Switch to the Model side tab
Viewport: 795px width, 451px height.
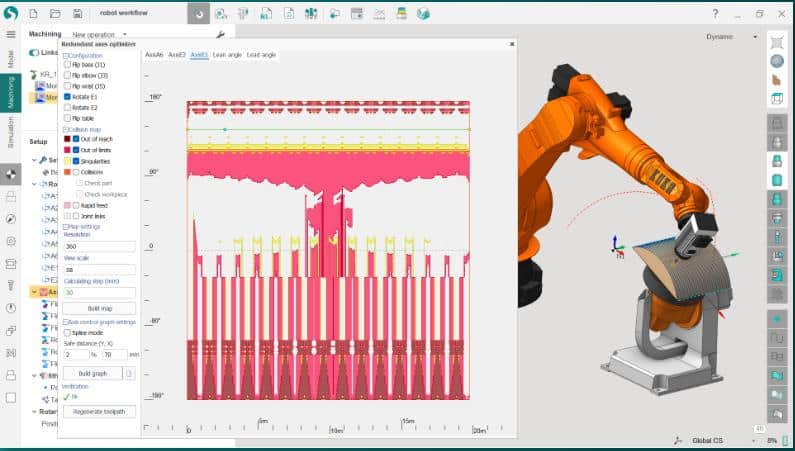pyautogui.click(x=11, y=59)
